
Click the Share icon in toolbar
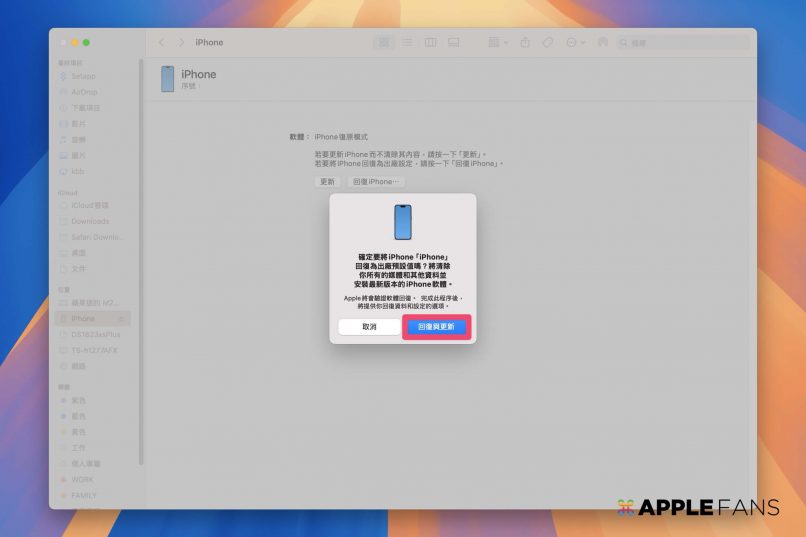click(x=525, y=43)
